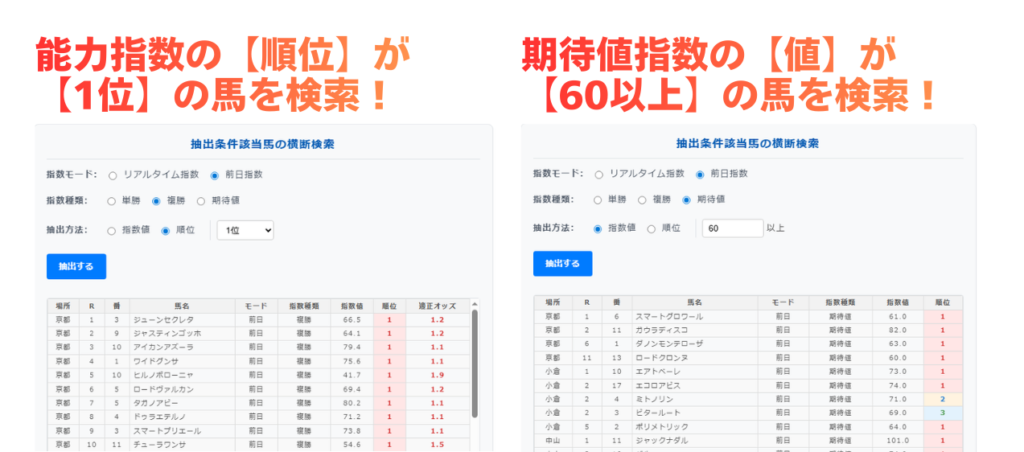Select リアルタイム指数 radio in right panel
Image resolution: width=1024 pixels, height=452 pixels.
[600, 173]
